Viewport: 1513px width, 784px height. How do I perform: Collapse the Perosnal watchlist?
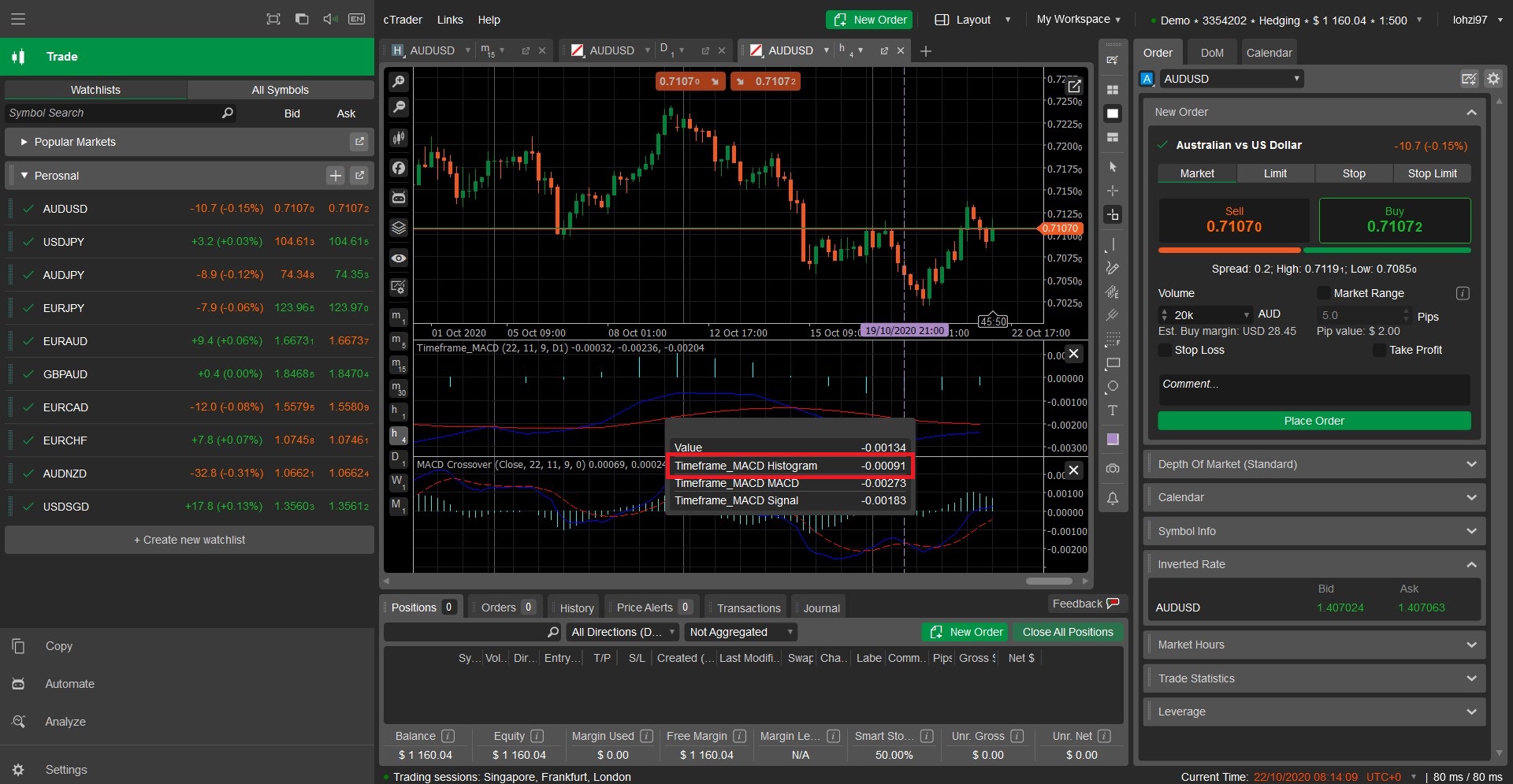(x=24, y=176)
